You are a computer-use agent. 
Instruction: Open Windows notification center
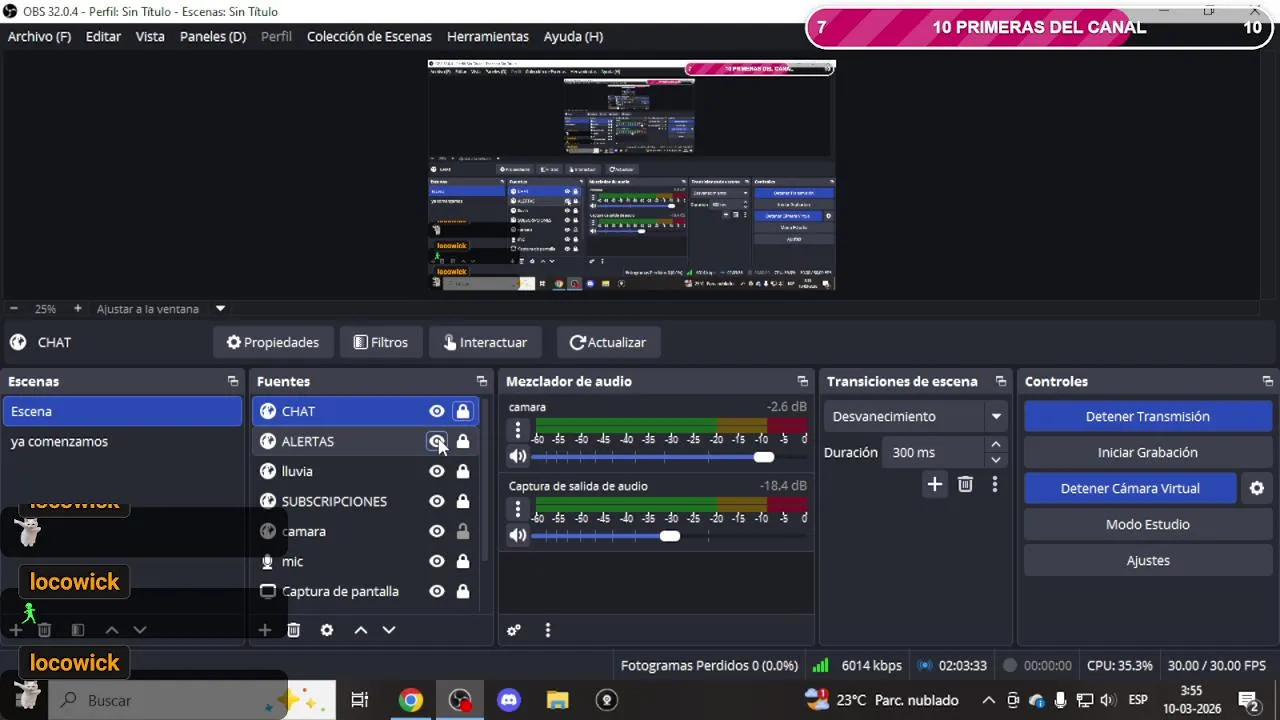[1248, 700]
